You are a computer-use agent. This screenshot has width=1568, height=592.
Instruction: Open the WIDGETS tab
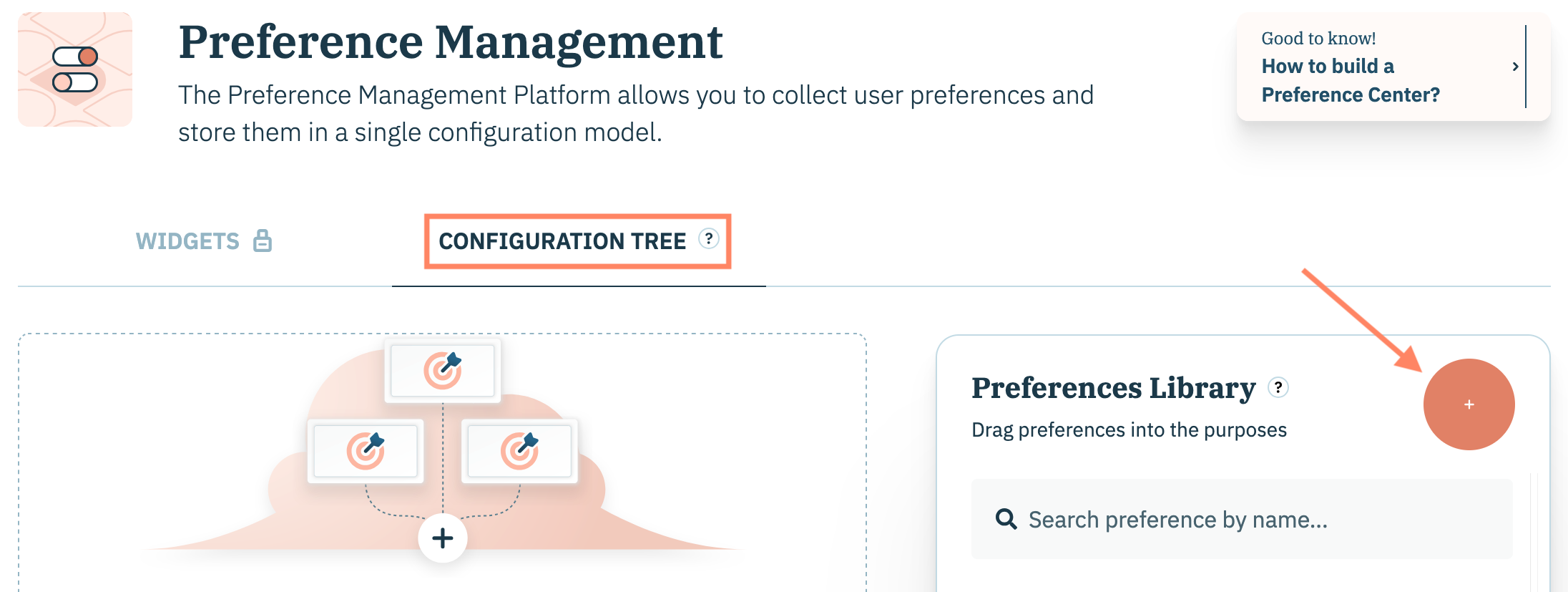(x=187, y=241)
